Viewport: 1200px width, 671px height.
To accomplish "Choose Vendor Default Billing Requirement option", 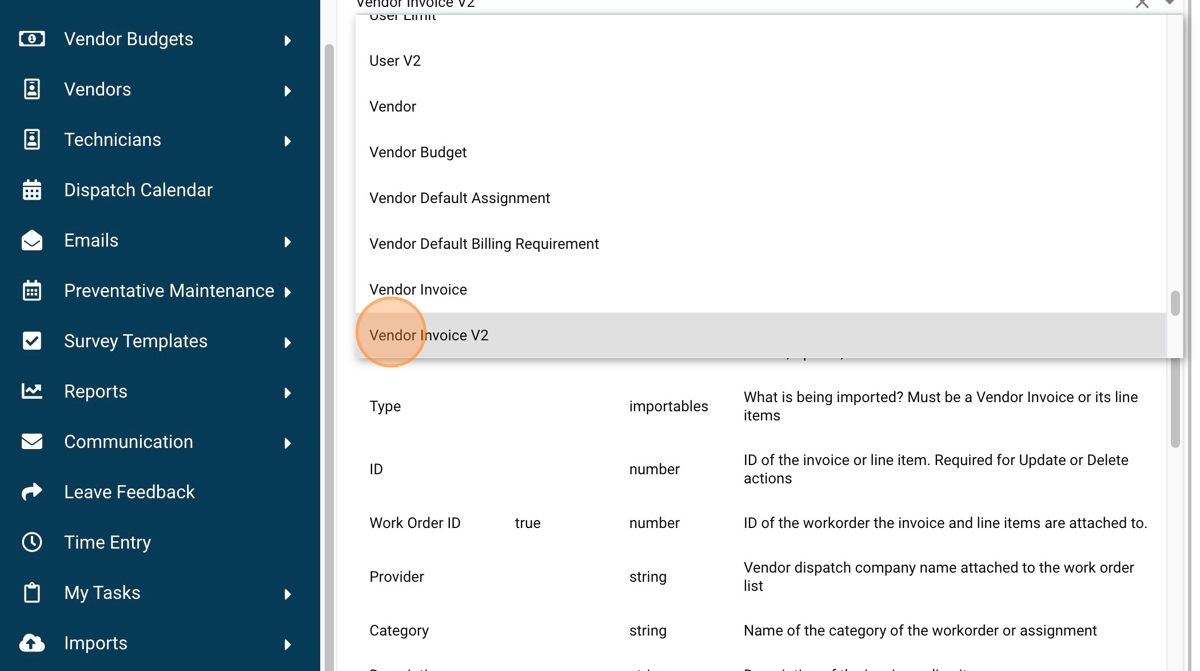I will click(x=484, y=244).
